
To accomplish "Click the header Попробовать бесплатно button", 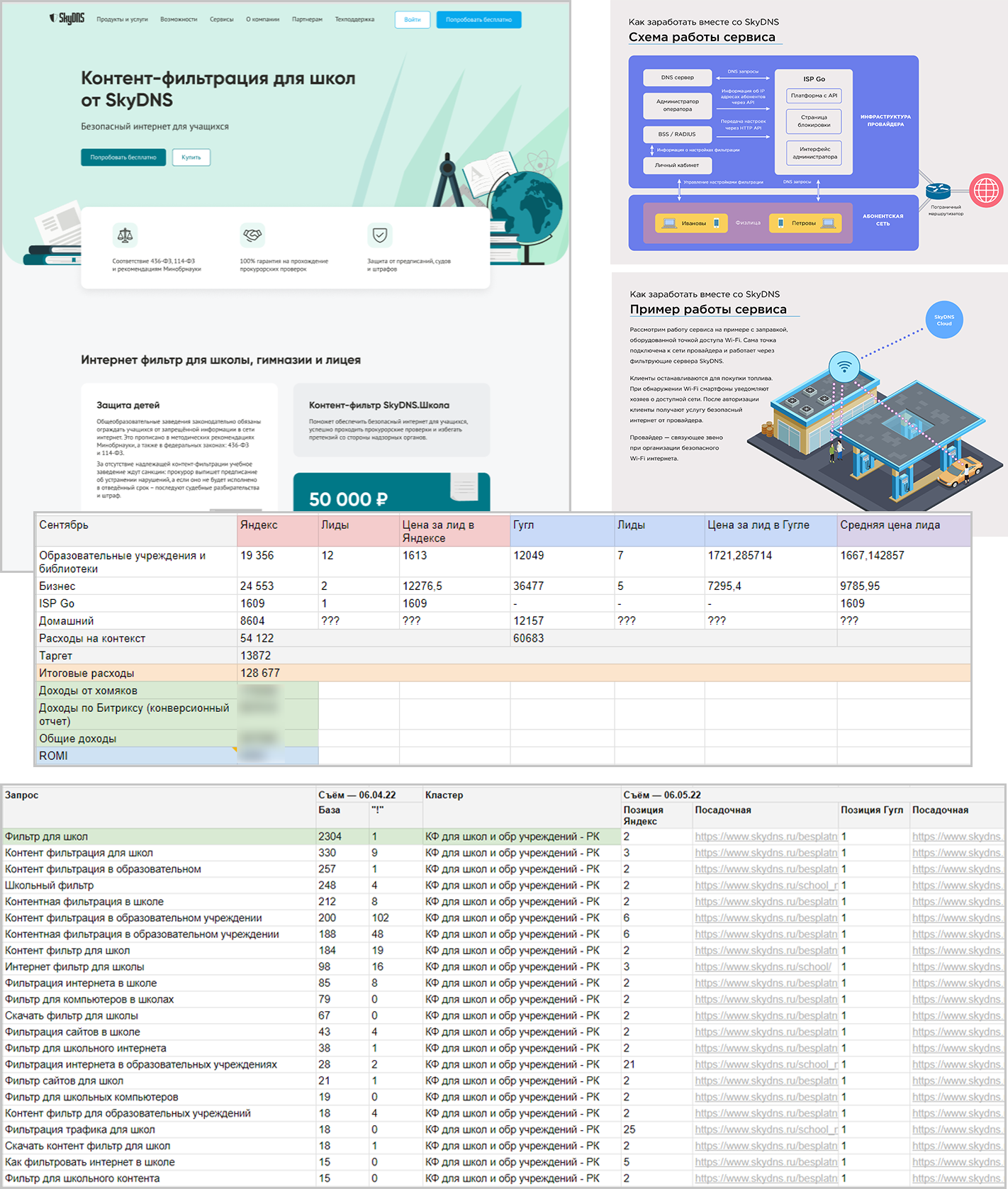I will pyautogui.click(x=478, y=20).
